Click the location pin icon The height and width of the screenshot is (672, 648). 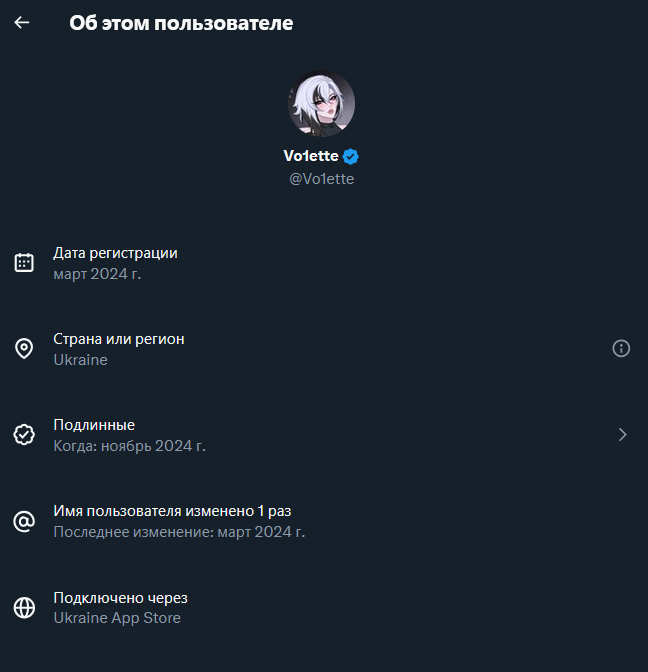(x=24, y=349)
